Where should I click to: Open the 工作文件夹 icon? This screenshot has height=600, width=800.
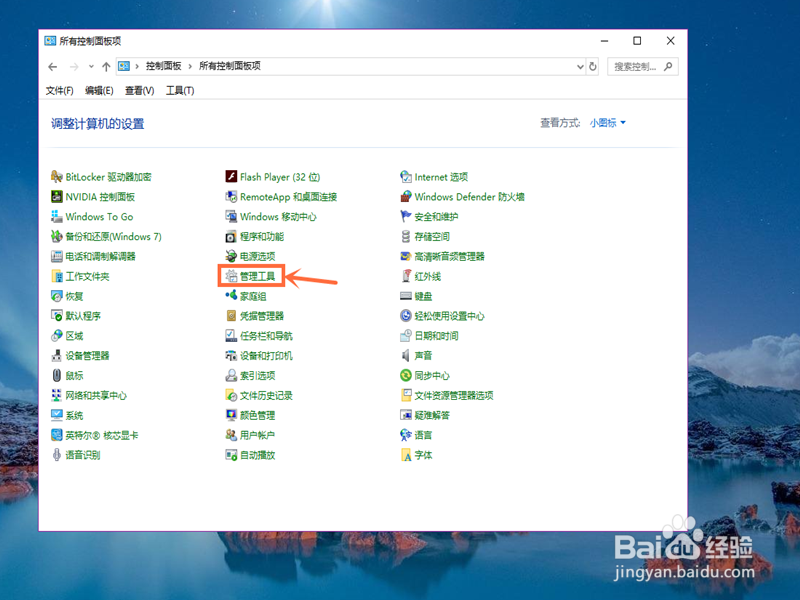click(57, 276)
